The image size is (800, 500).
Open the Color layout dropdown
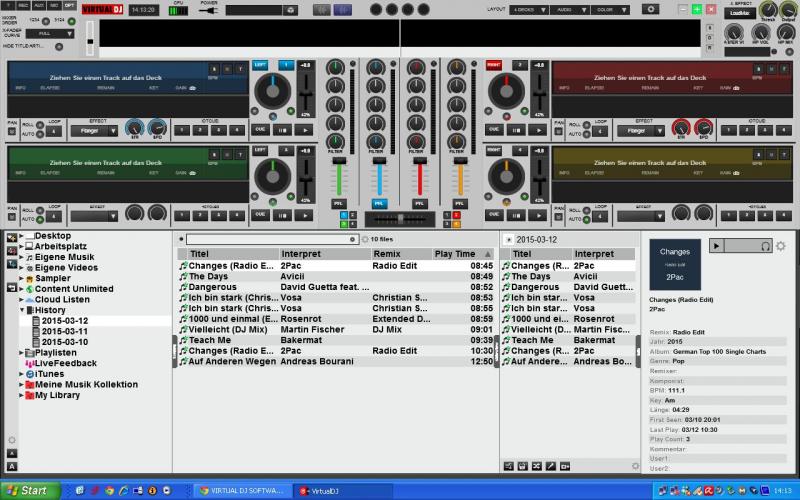click(610, 10)
